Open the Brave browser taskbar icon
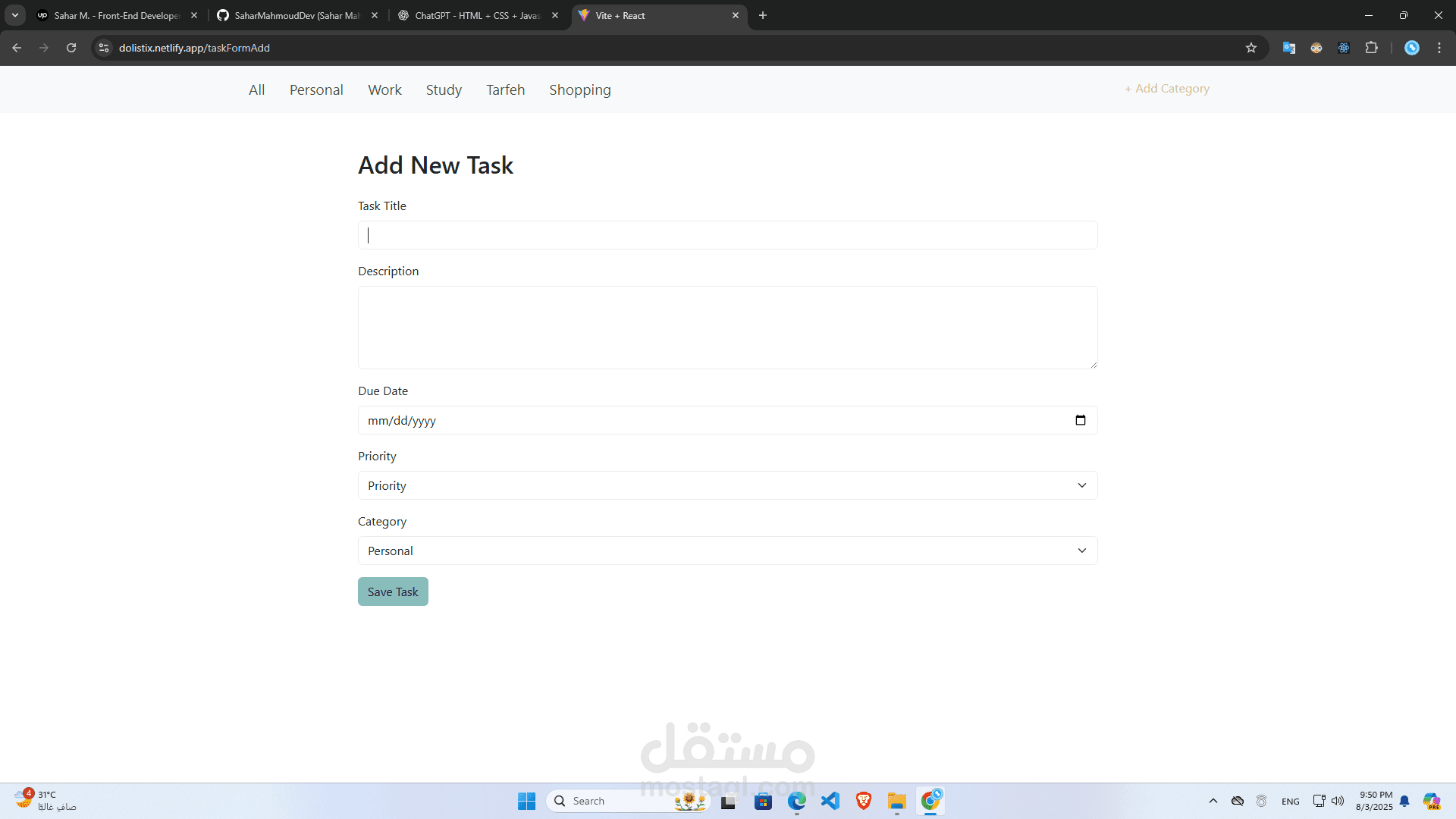The height and width of the screenshot is (819, 1456). 864,801
